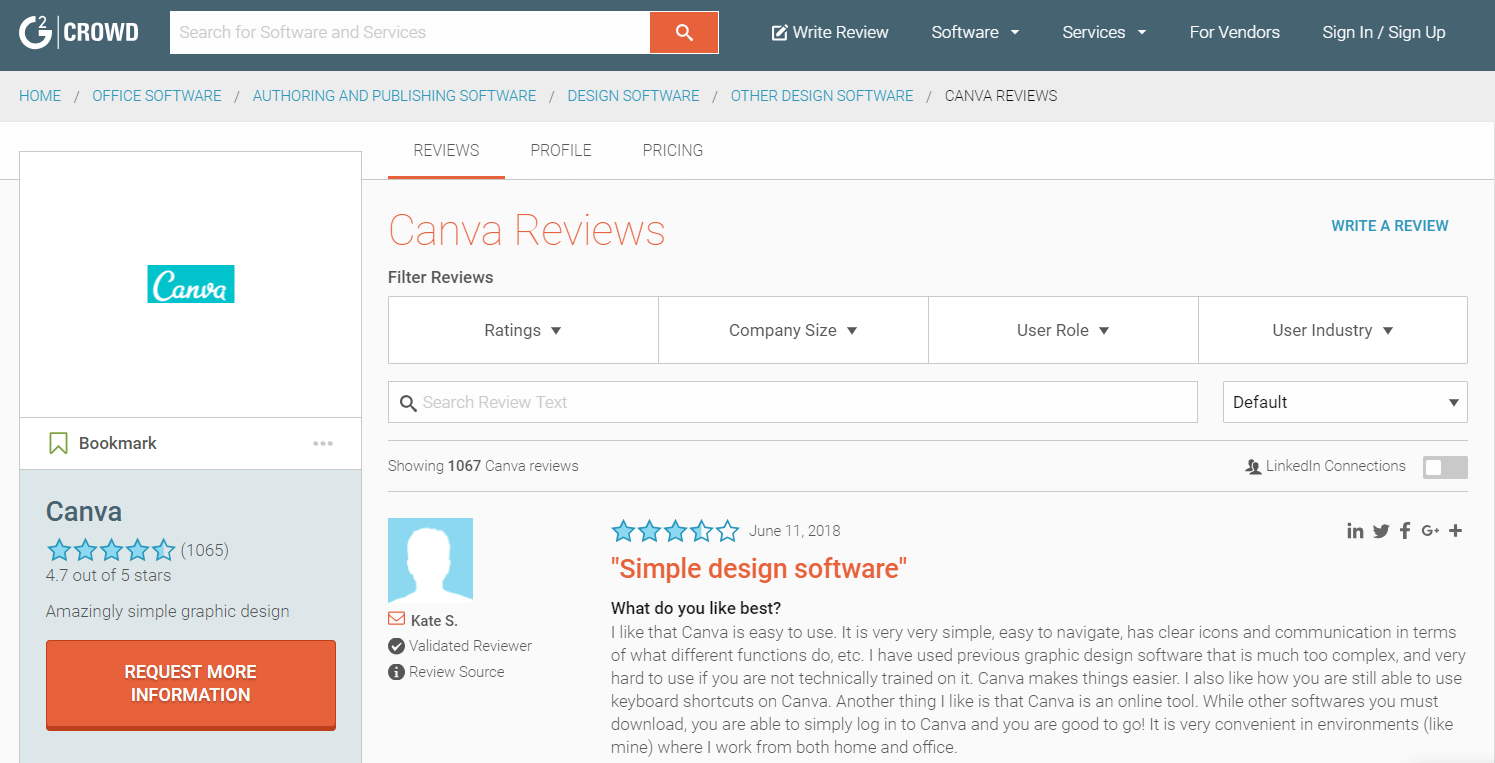The image size is (1495, 763).
Task: Click the June 11, 2018 review date
Action: click(x=795, y=531)
